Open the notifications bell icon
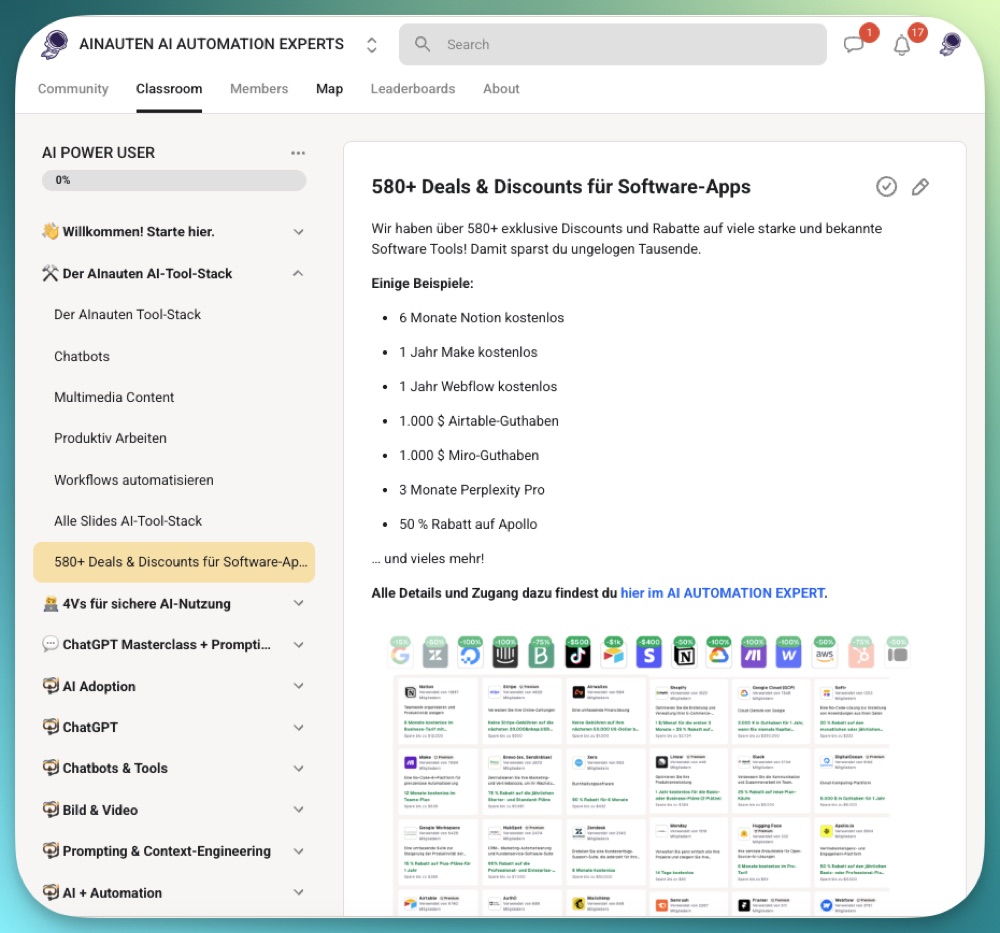Image resolution: width=1000 pixels, height=933 pixels. pos(901,45)
